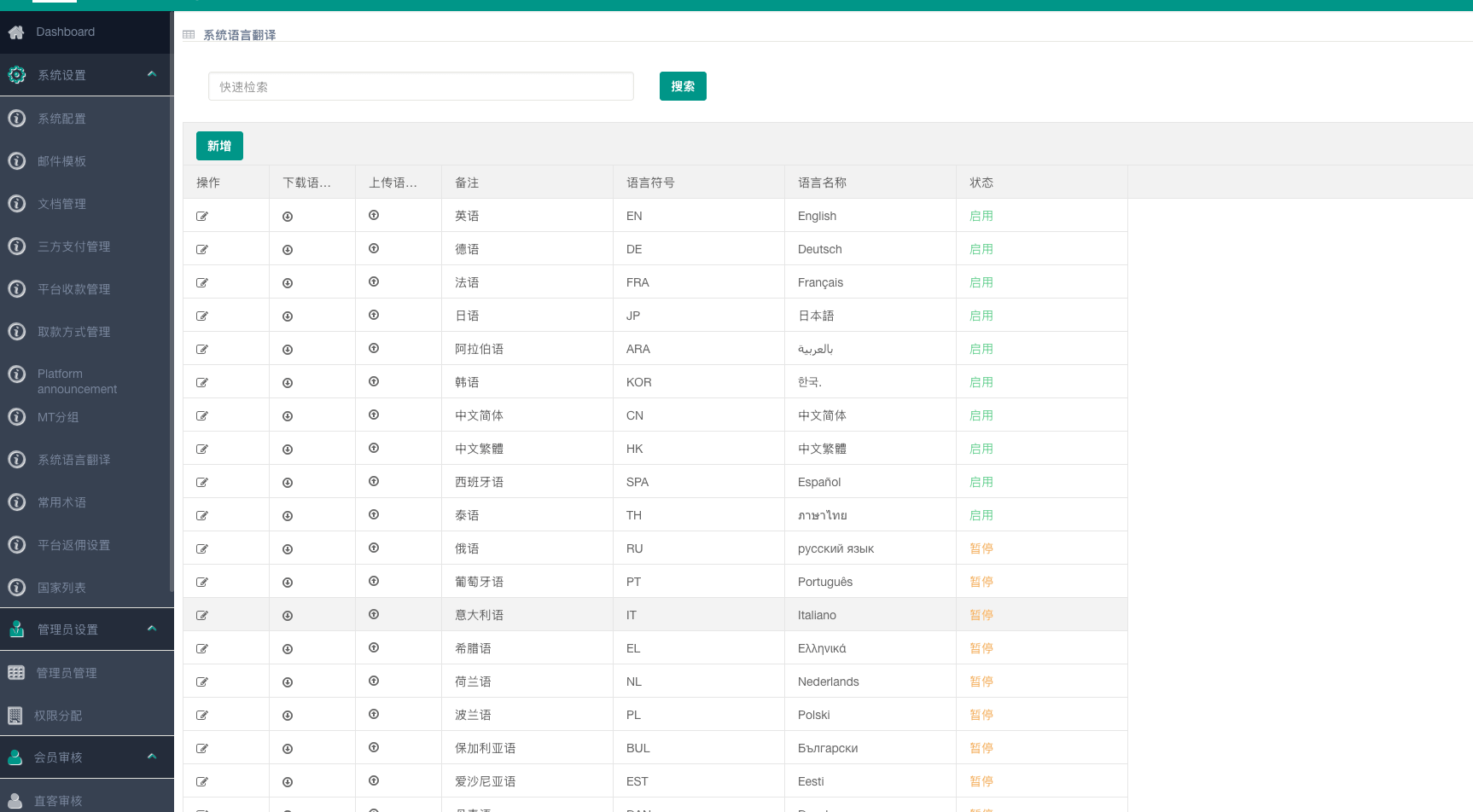1473x812 pixels.
Task: Download the Deutsch language file
Action: (288, 250)
